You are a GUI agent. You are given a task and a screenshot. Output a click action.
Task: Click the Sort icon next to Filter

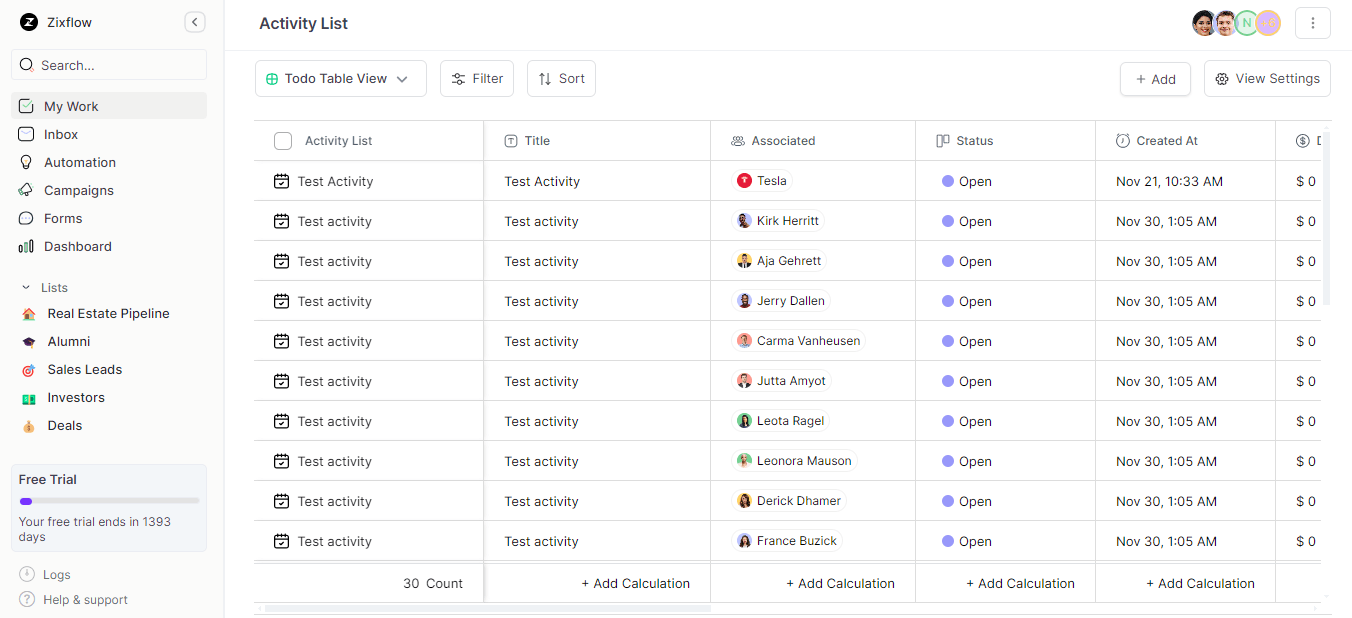click(x=545, y=78)
